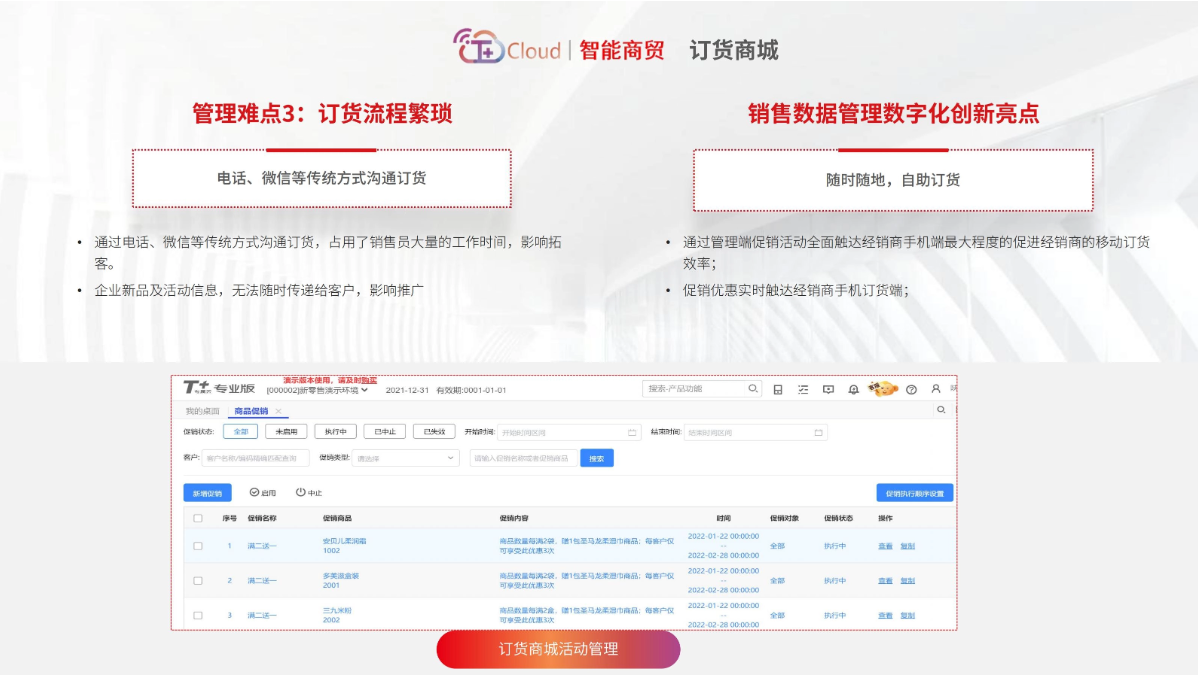
Task: Click the magnifier icon in product search box
Action: point(753,389)
